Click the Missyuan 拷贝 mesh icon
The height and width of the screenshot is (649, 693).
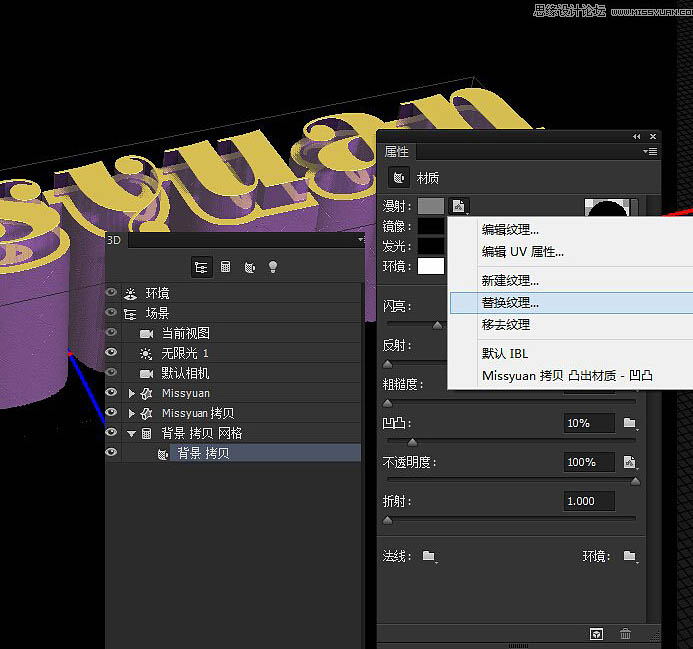point(146,414)
